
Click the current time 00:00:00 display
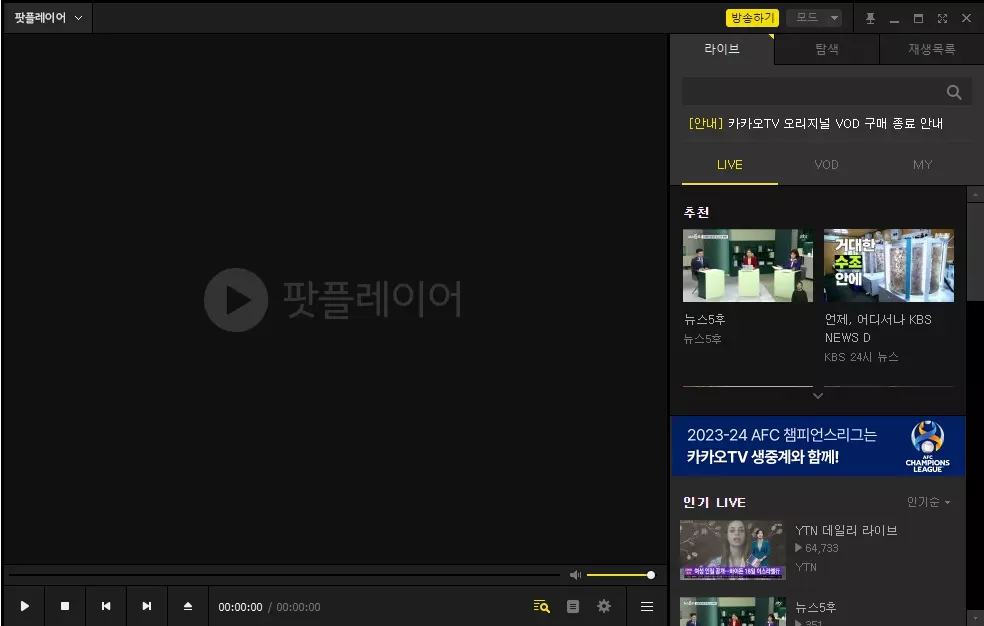[x=240, y=607]
